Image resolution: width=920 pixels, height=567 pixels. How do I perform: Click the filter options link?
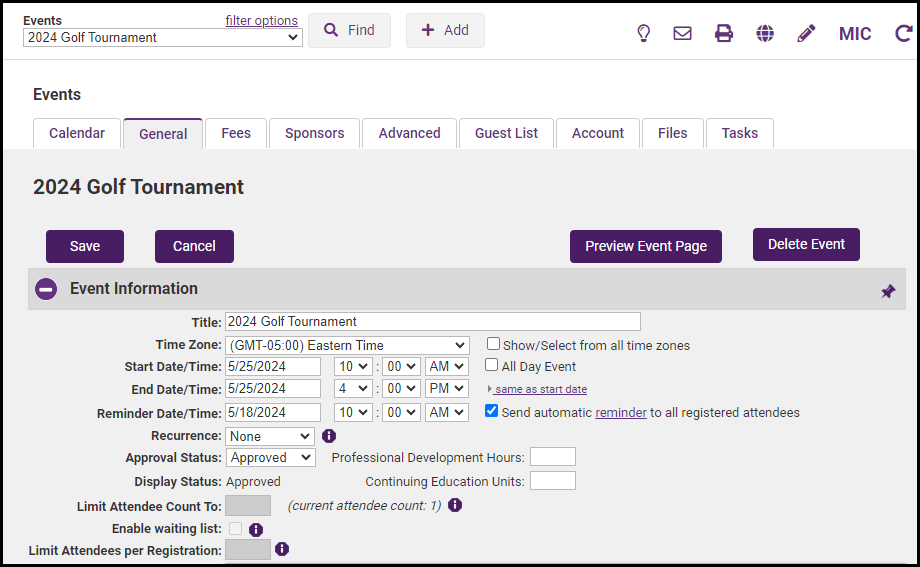tap(261, 20)
